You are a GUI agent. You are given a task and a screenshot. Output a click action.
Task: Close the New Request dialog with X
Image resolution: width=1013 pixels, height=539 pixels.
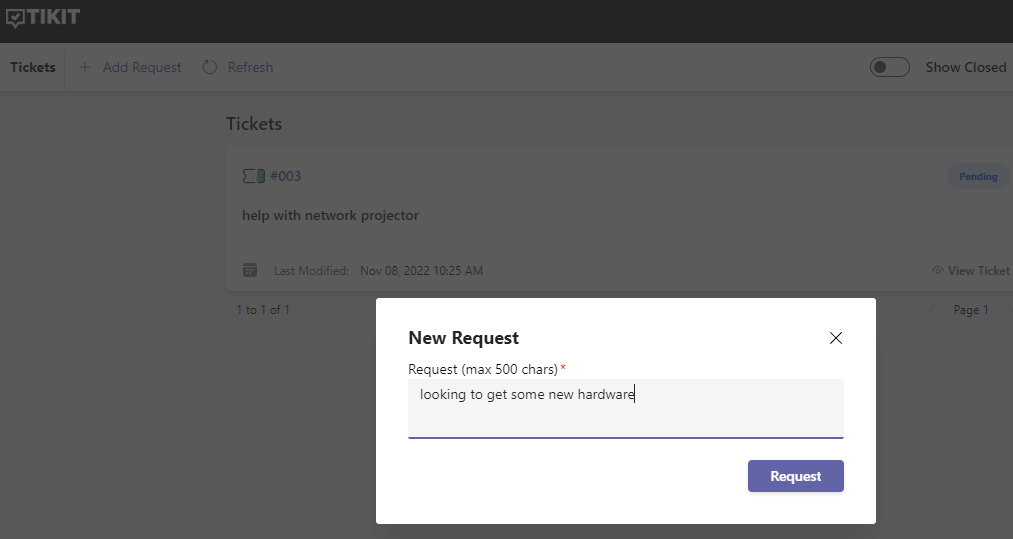tap(835, 338)
